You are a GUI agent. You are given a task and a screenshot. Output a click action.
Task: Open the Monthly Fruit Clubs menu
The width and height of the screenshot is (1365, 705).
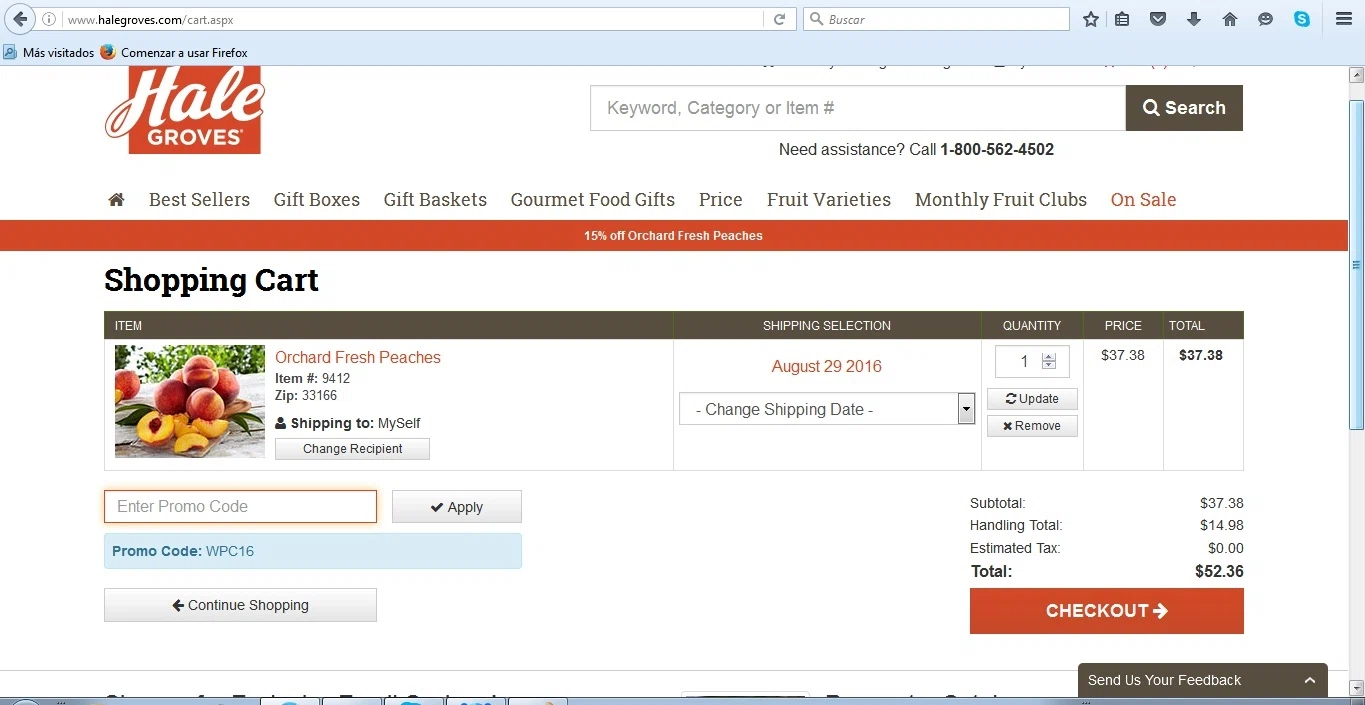click(x=1001, y=200)
